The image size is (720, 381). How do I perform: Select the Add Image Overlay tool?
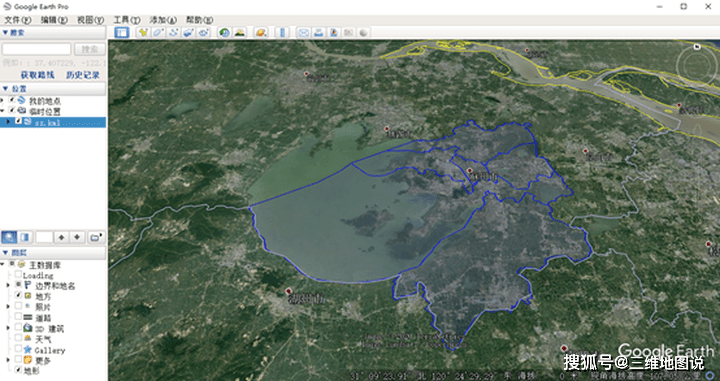[188, 32]
